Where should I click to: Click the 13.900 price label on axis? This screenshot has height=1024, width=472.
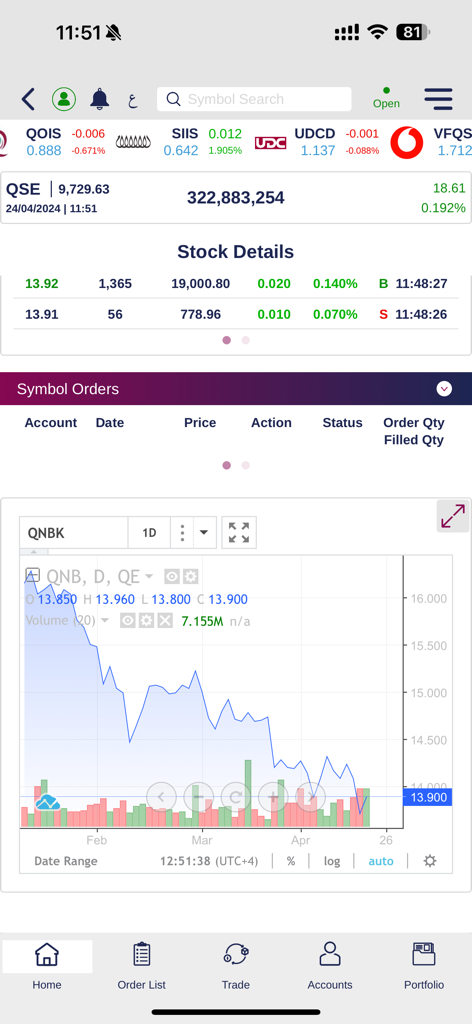pyautogui.click(x=428, y=797)
